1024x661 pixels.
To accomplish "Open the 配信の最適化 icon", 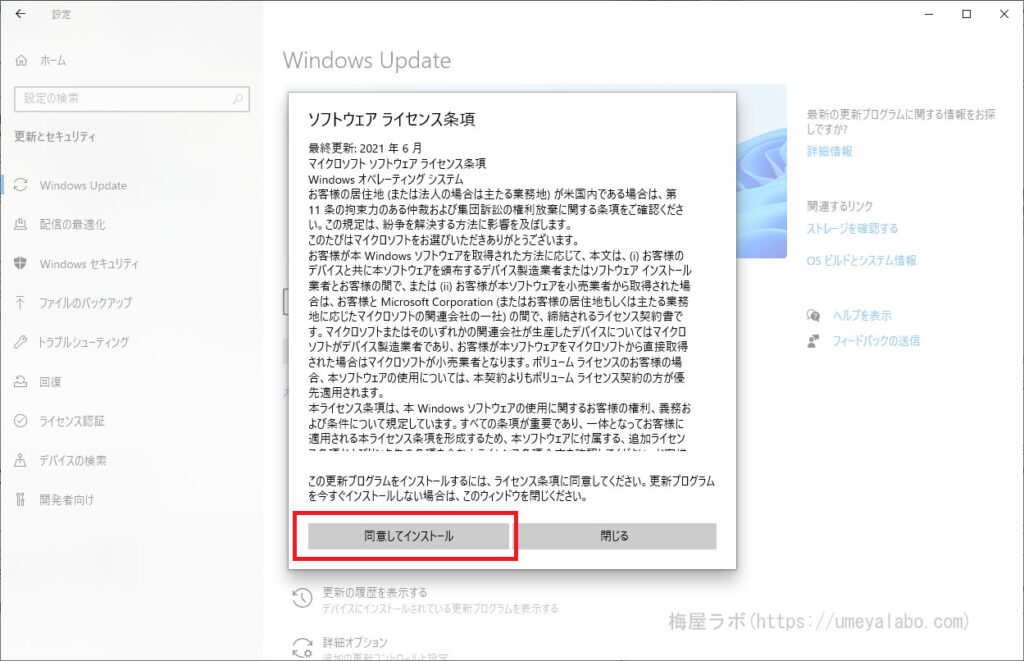I will pos(21,225).
